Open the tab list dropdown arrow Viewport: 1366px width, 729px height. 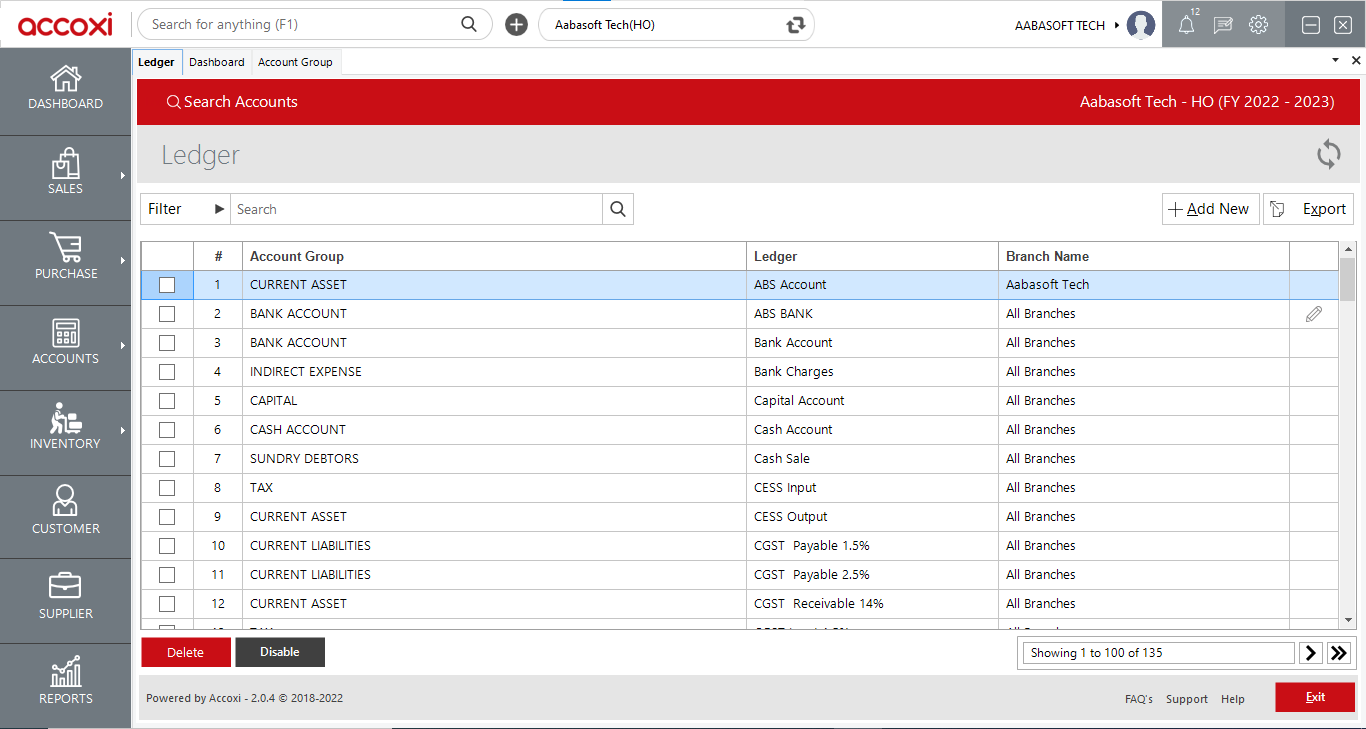click(1335, 61)
